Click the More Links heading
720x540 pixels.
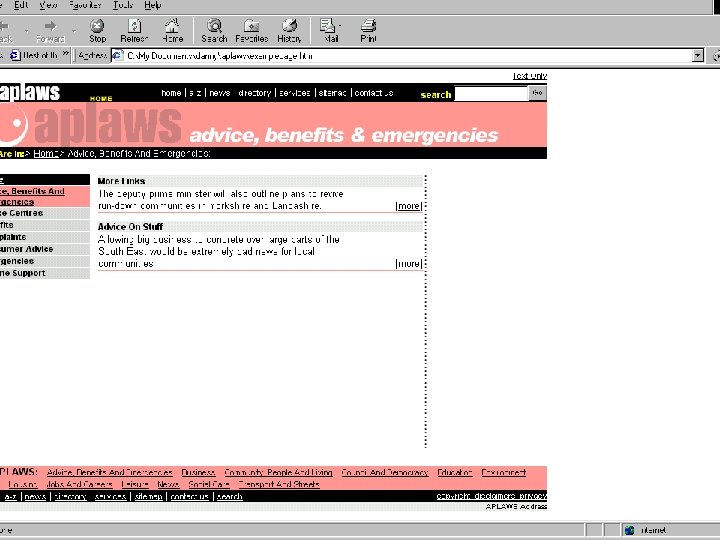coord(121,181)
